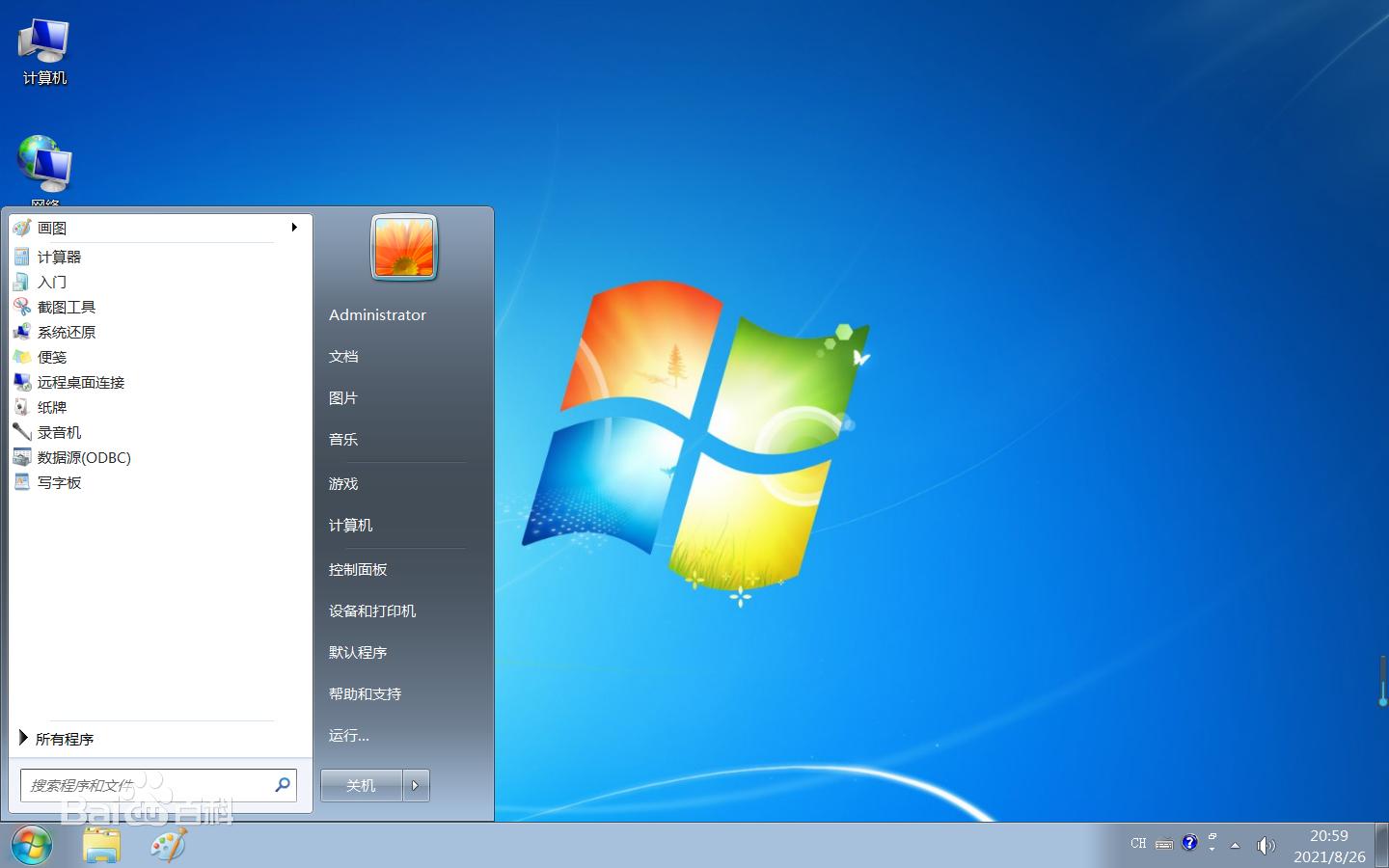Start the 录音机 sound recorder
This screenshot has height=868, width=1389.
pyautogui.click(x=60, y=432)
